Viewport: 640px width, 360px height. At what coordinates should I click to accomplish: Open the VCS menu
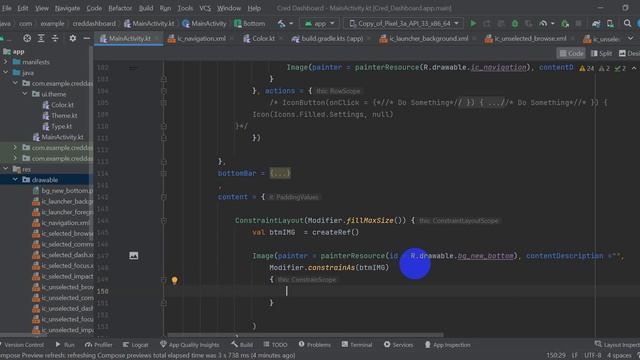(x=205, y=8)
